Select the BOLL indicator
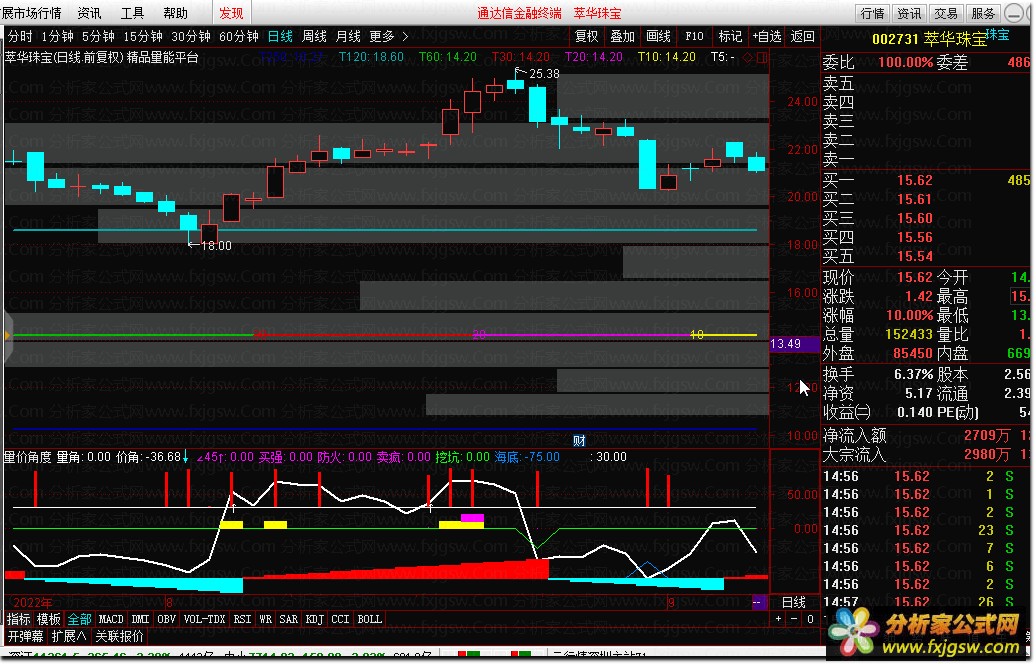Image resolution: width=1036 pixels, height=664 pixels. pyautogui.click(x=369, y=619)
